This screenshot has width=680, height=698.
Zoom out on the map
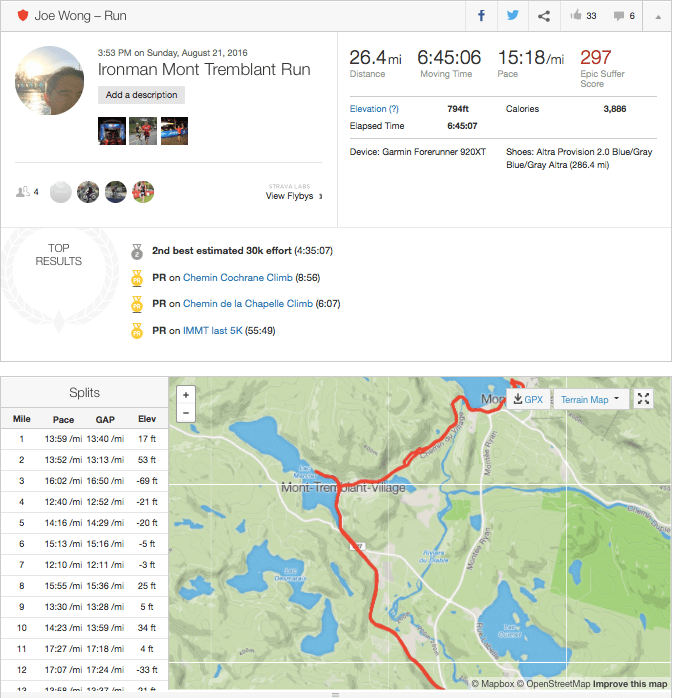[186, 412]
